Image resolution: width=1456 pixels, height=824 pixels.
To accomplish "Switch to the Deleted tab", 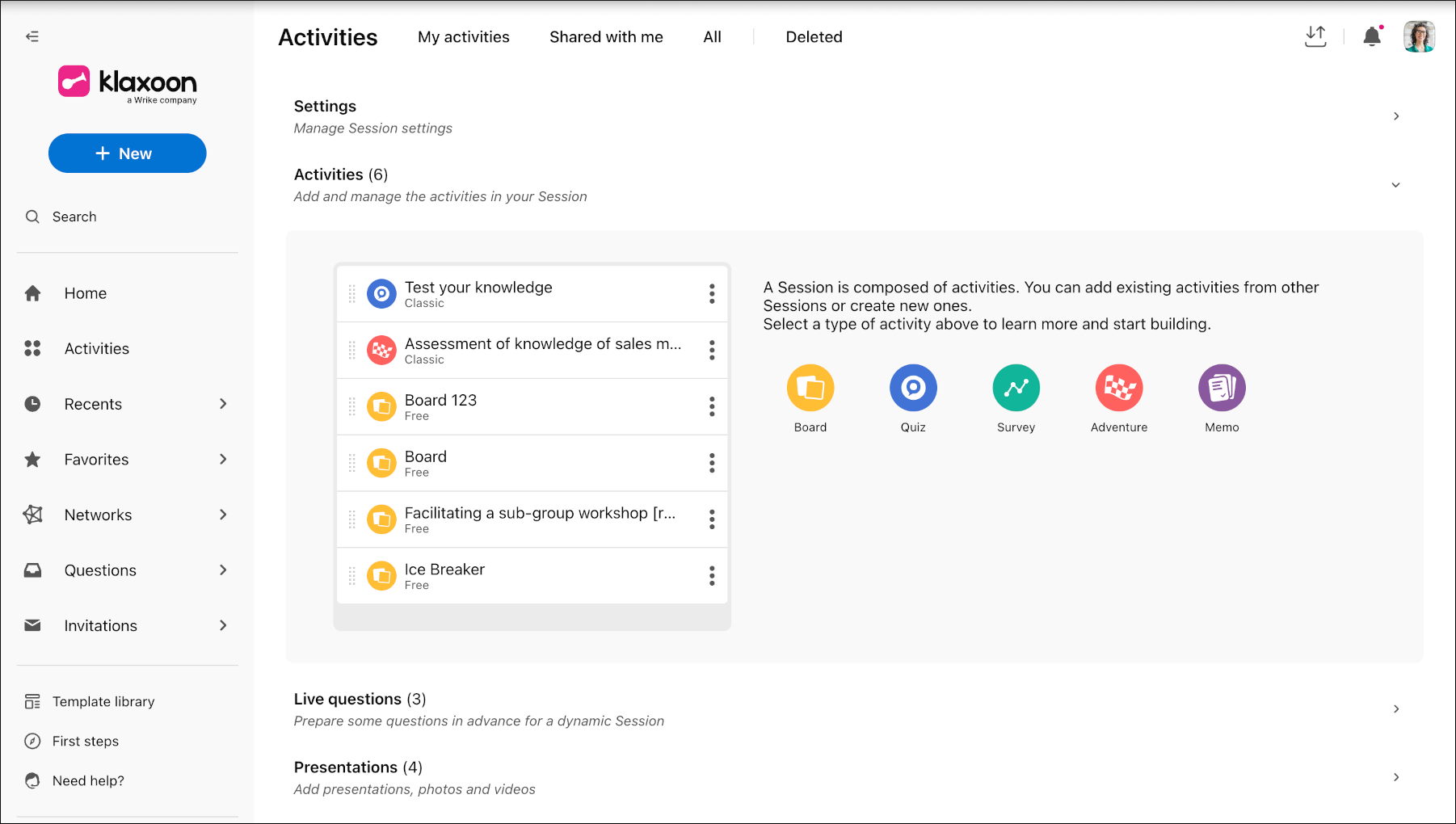I will coord(814,37).
